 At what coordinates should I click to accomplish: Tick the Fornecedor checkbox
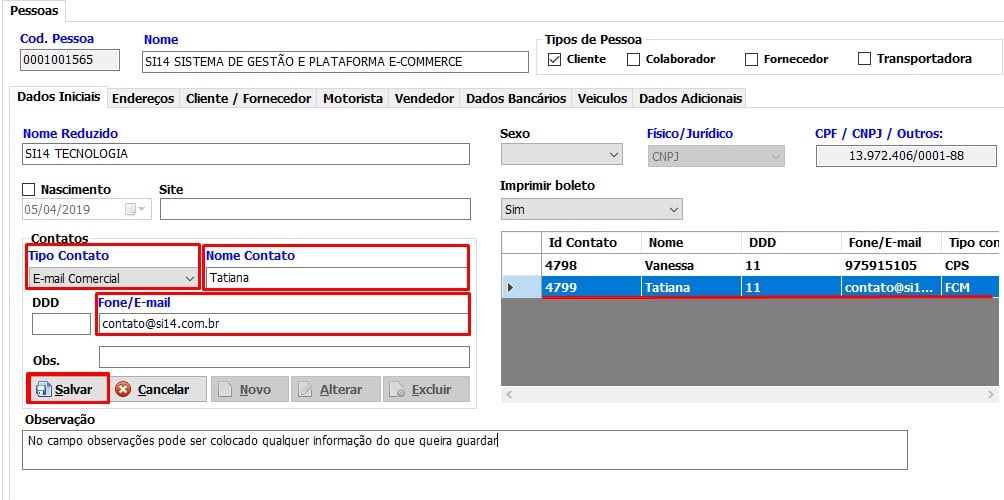(752, 60)
